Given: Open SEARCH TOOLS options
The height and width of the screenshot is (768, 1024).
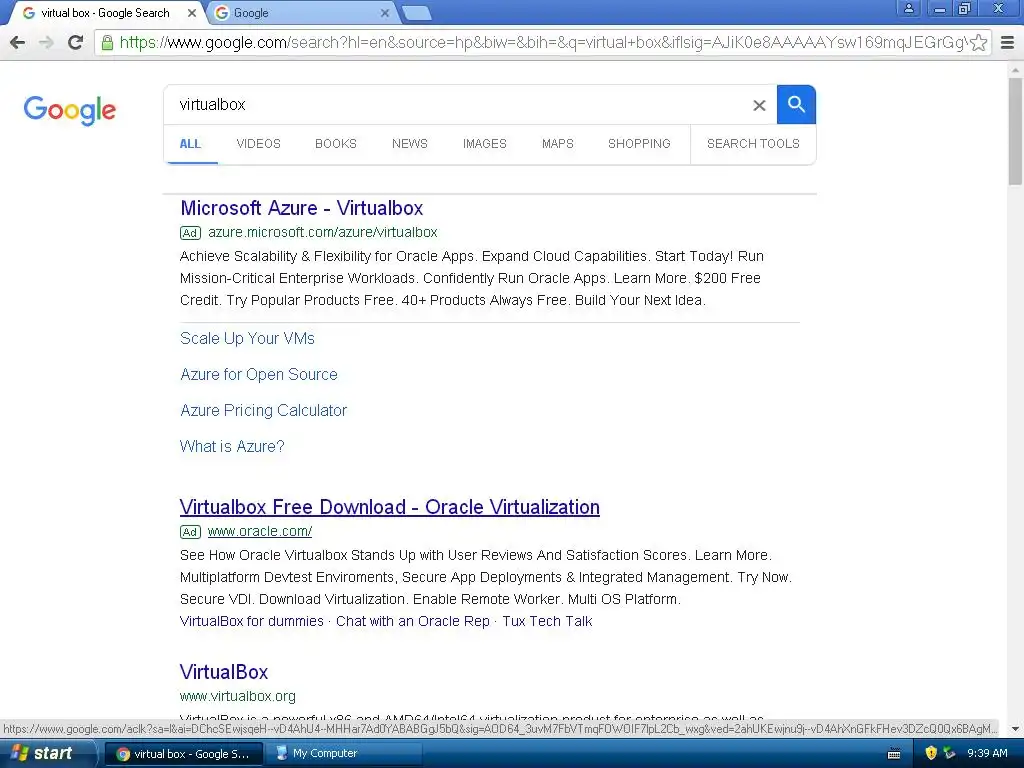Looking at the screenshot, I should (x=753, y=144).
